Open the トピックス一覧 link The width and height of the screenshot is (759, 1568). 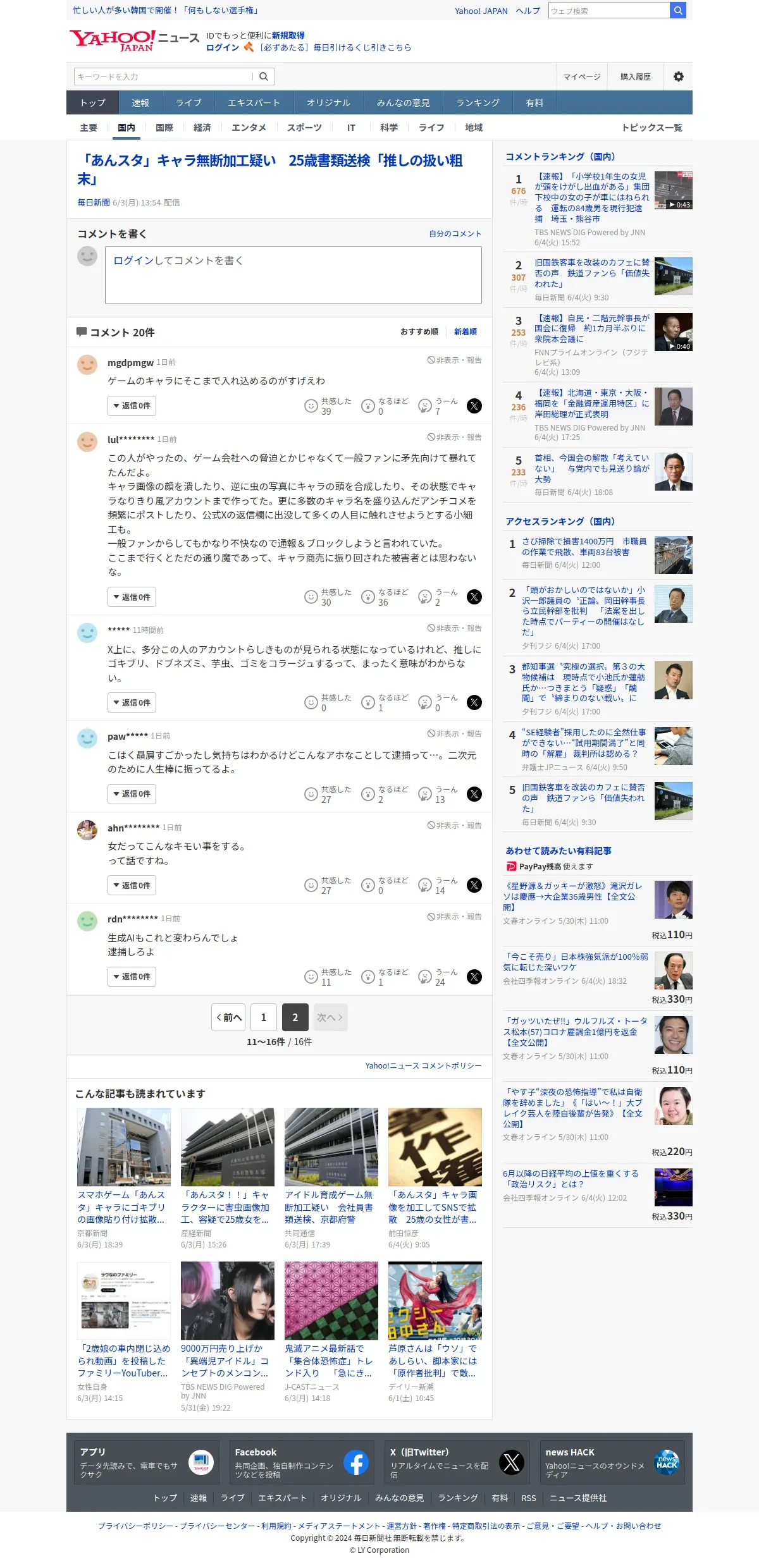pyautogui.click(x=652, y=128)
